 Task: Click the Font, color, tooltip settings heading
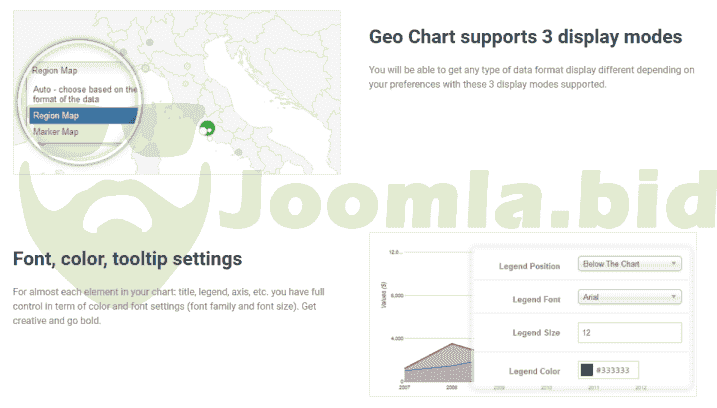tap(127, 259)
